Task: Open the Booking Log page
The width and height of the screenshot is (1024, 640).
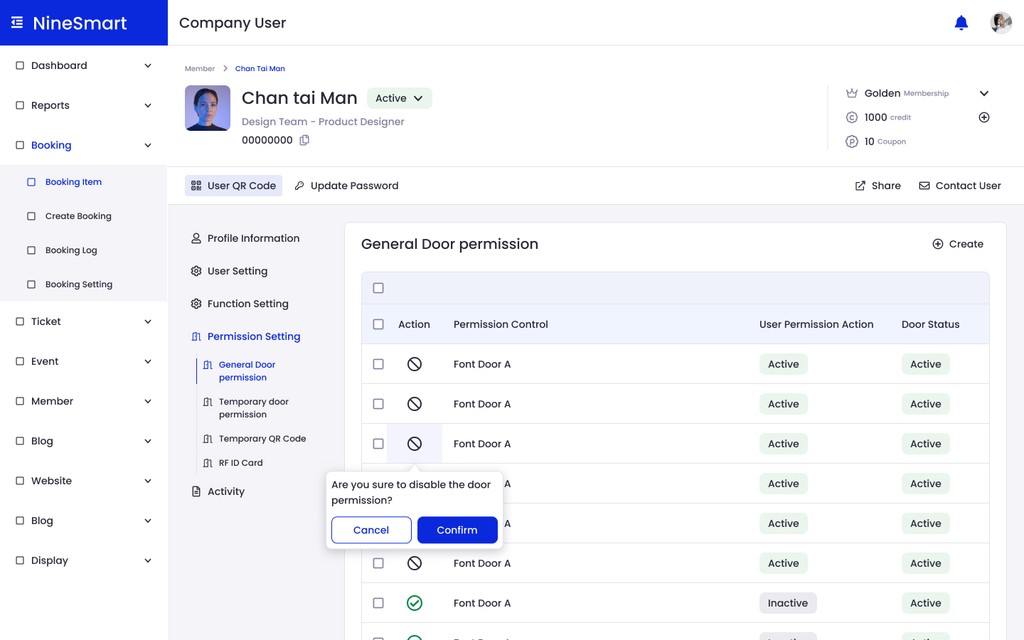Action: pyautogui.click(x=71, y=250)
